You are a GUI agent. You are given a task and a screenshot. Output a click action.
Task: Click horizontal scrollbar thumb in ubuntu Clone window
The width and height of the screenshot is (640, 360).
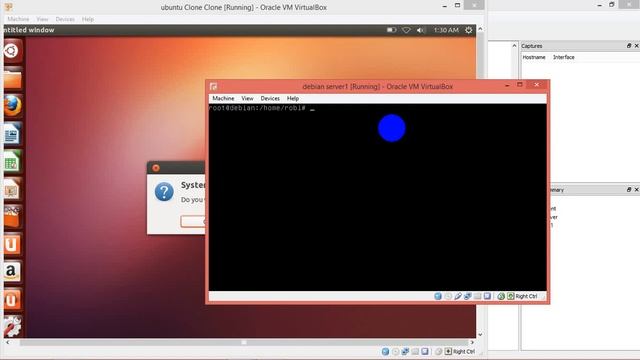[x=244, y=342]
